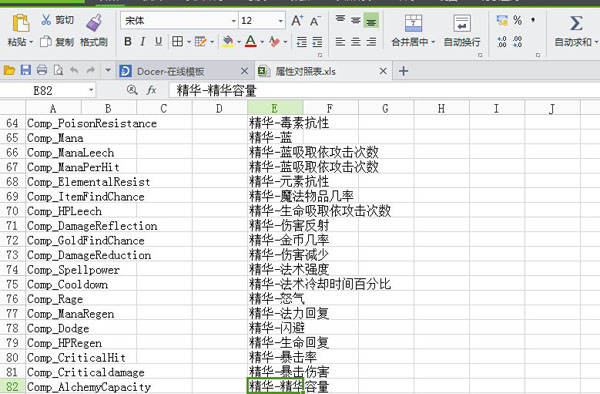Viewport: 600px width, 394px height.
Task: Click the increase decimal places icon
Action: [x=502, y=41]
